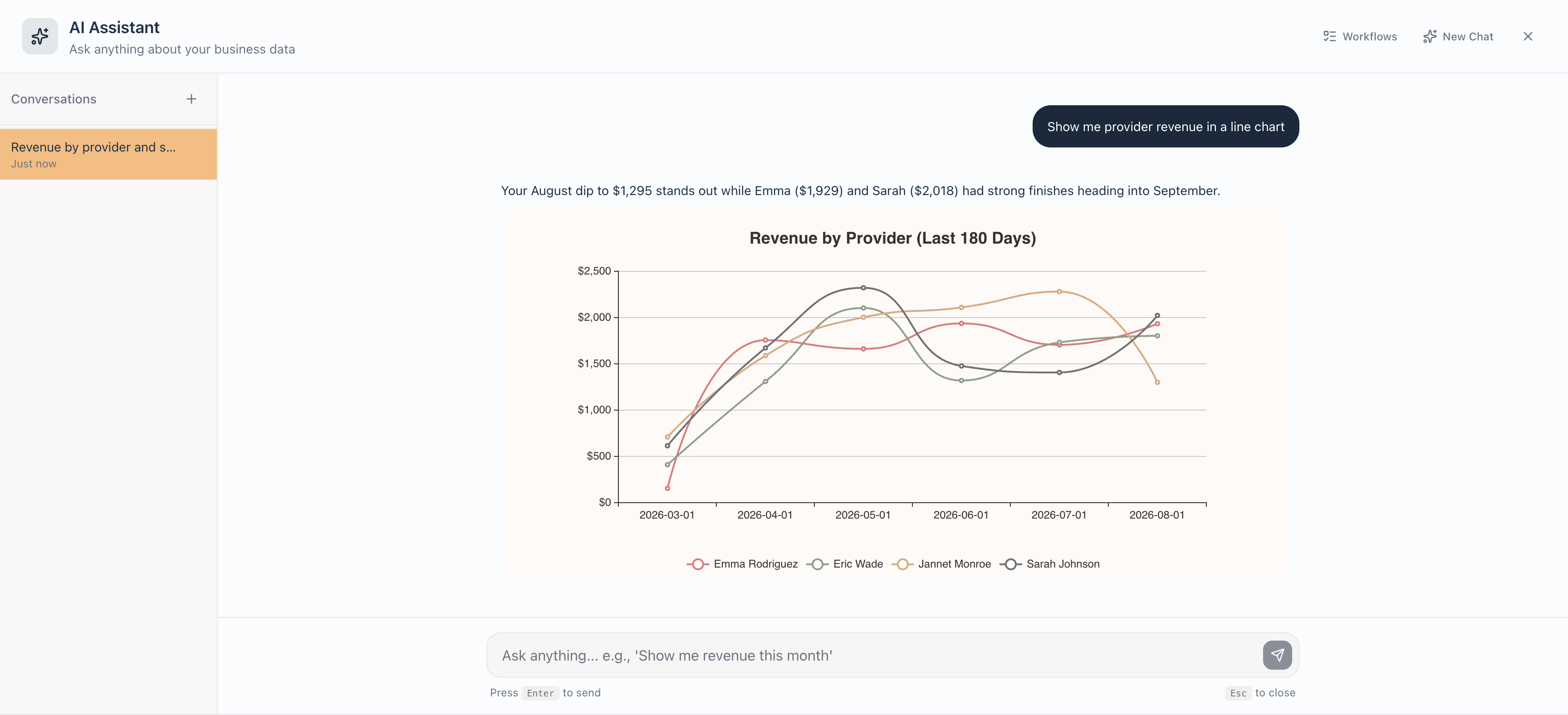This screenshot has height=715, width=1568.
Task: Click Emma Rodriguez's point at 2026-06-01
Action: point(961,324)
